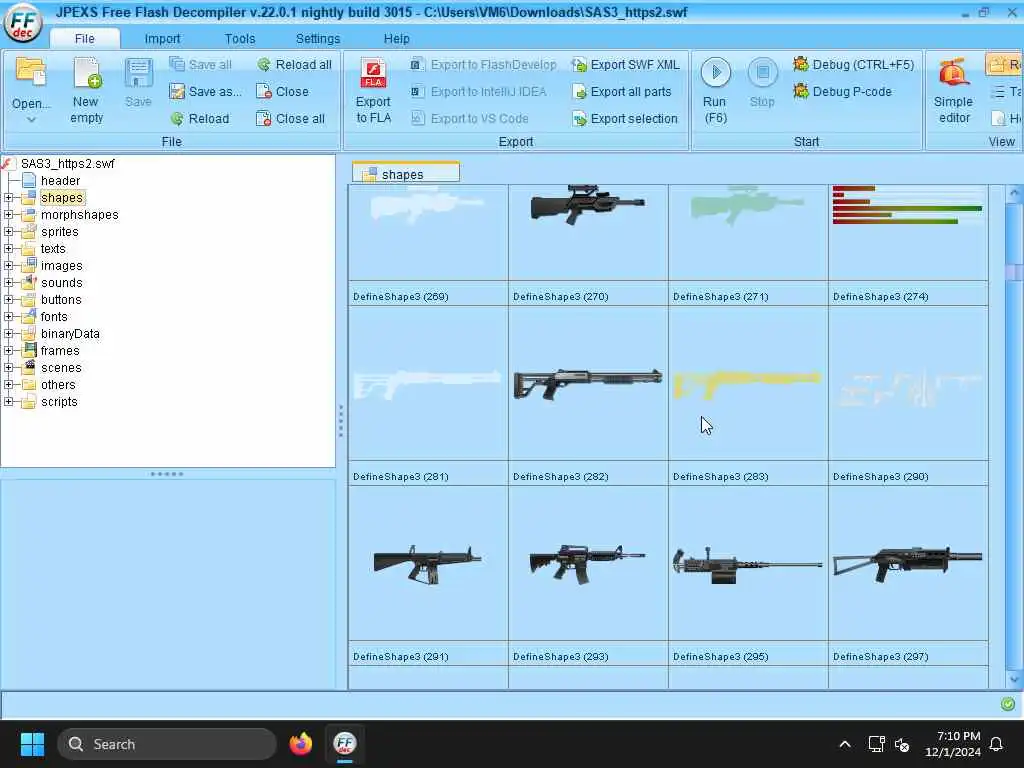Click the muted volume tray icon
The height and width of the screenshot is (768, 1024).
click(903, 744)
